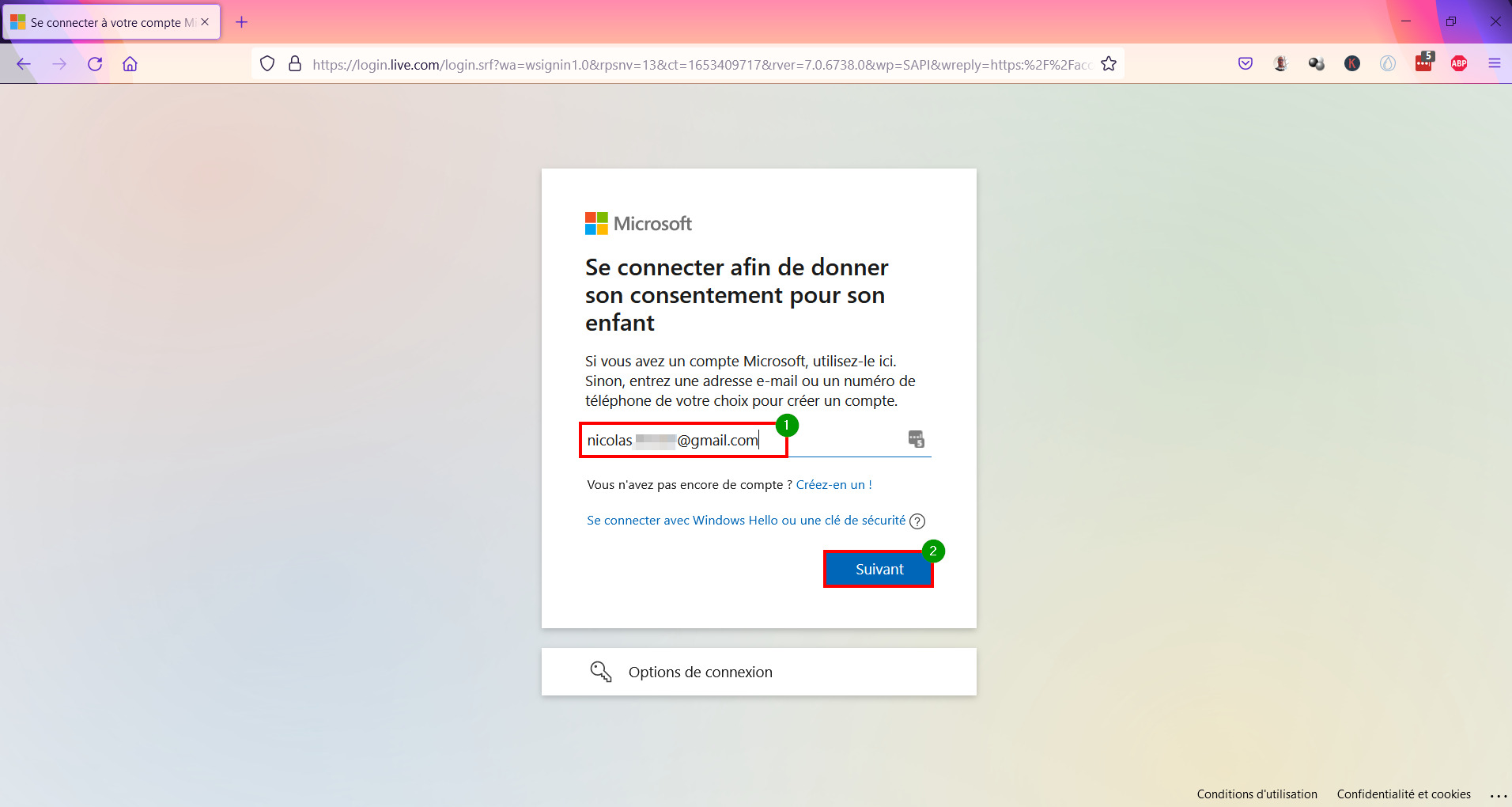Open the Firefox home page
1512x807 pixels.
point(130,64)
